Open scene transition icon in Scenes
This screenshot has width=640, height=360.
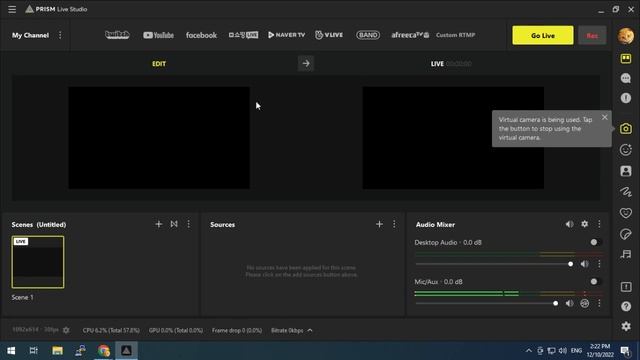tap(174, 224)
